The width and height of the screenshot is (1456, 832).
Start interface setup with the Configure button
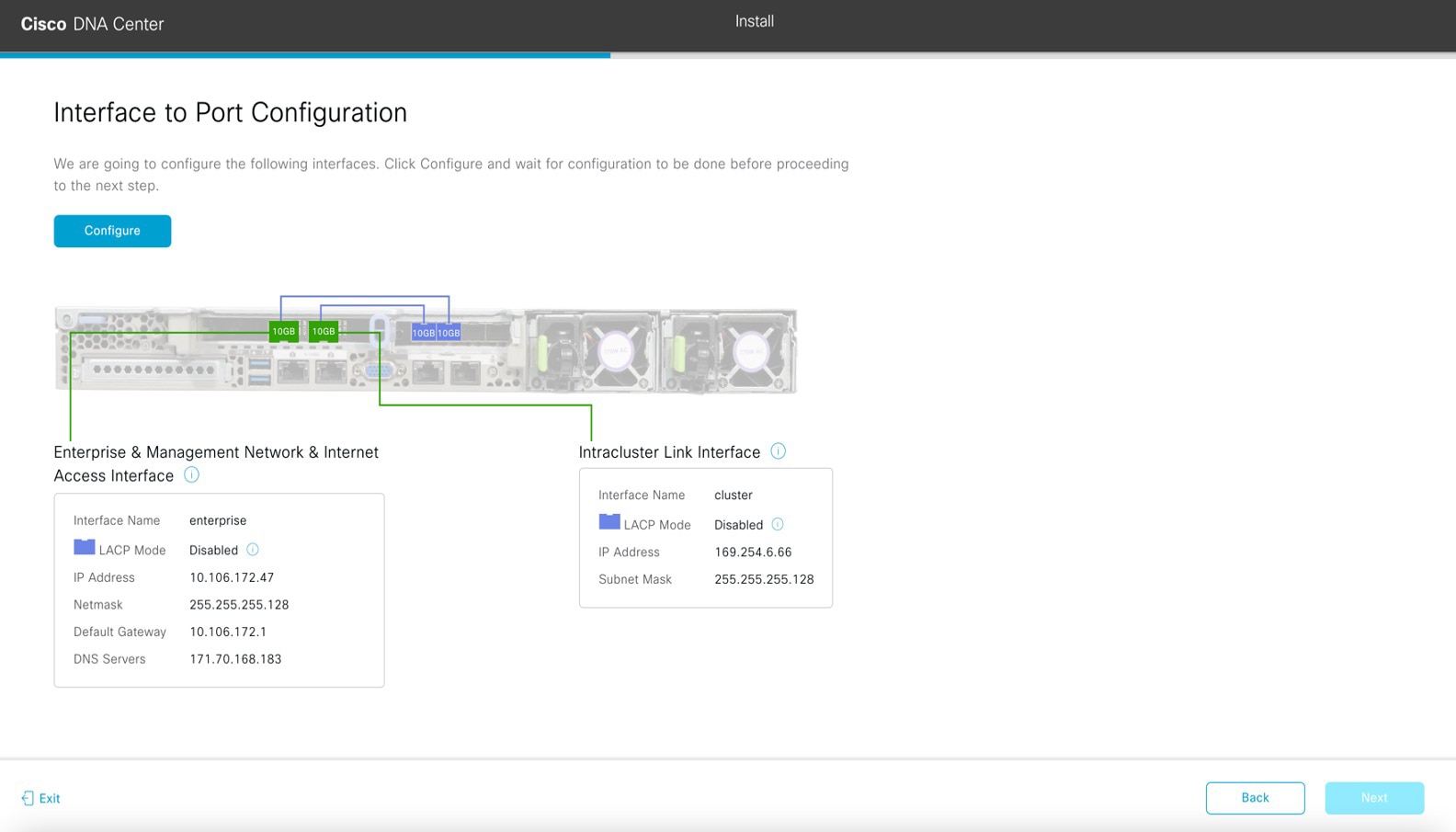[112, 231]
